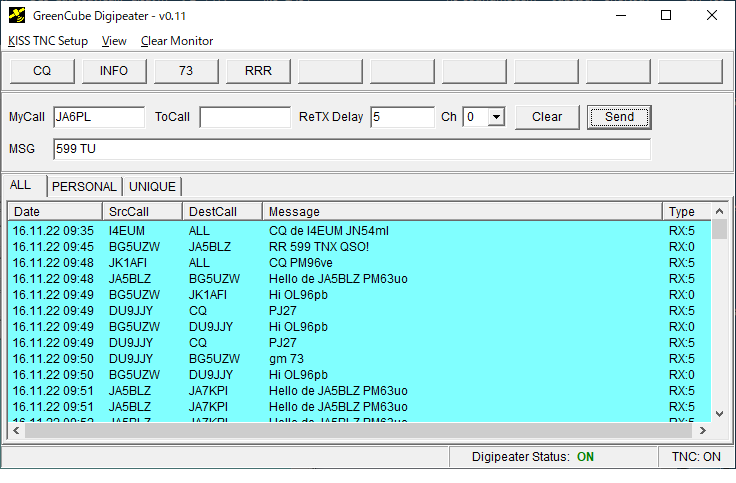Sort by the Date column header
Image resolution: width=736 pixels, height=483 pixels.
click(55, 212)
